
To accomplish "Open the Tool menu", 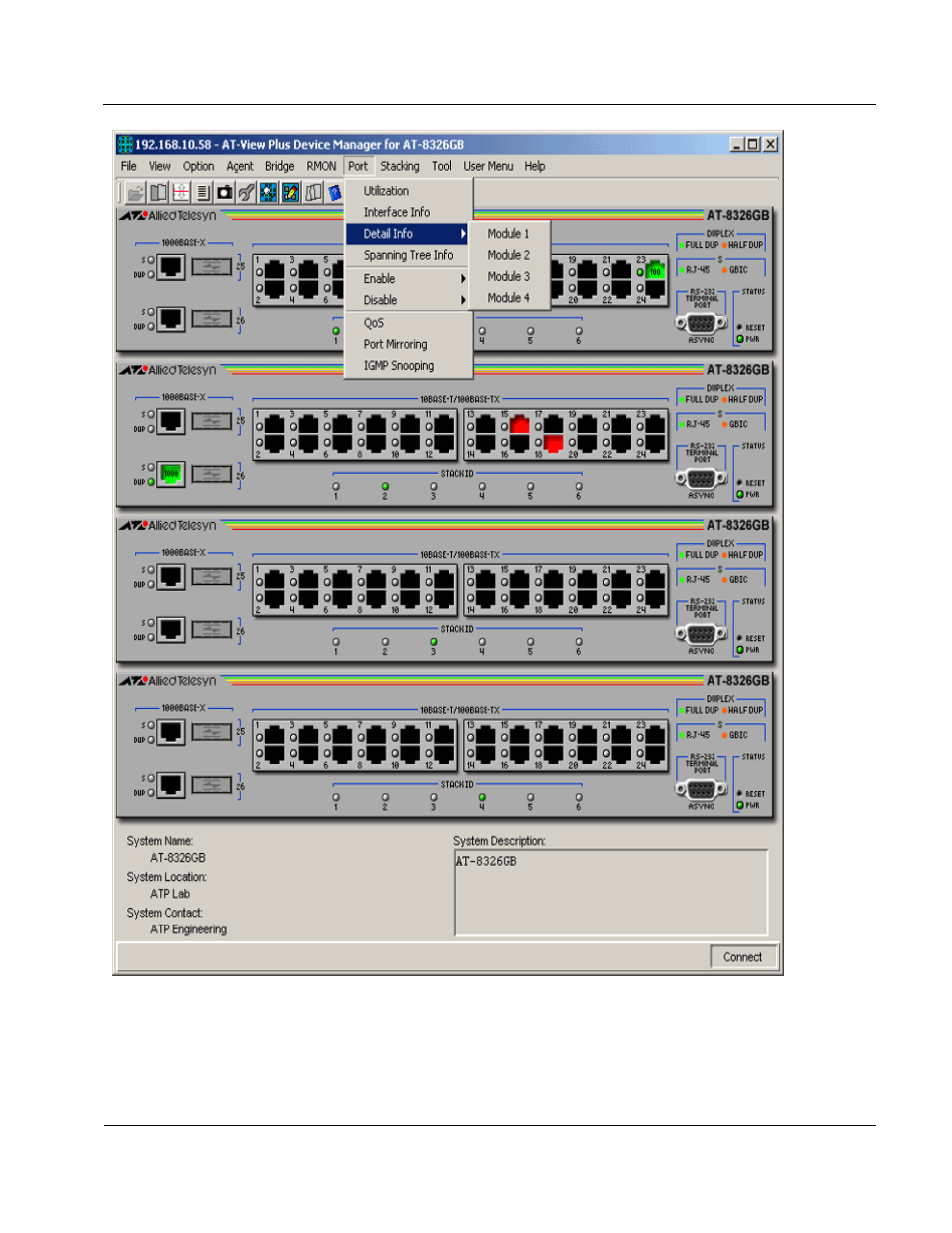I will click(442, 166).
